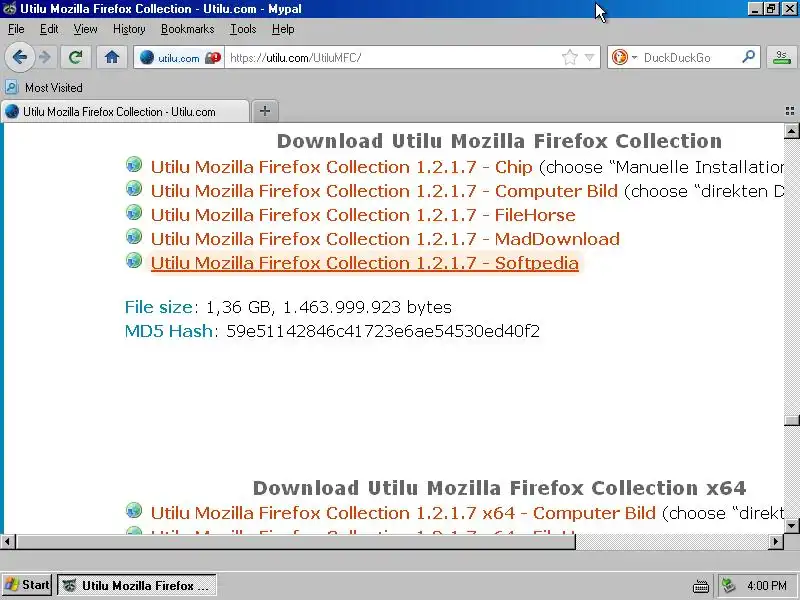Screen dimensions: 800x600
Task: Open the View menu
Action: coord(85,29)
